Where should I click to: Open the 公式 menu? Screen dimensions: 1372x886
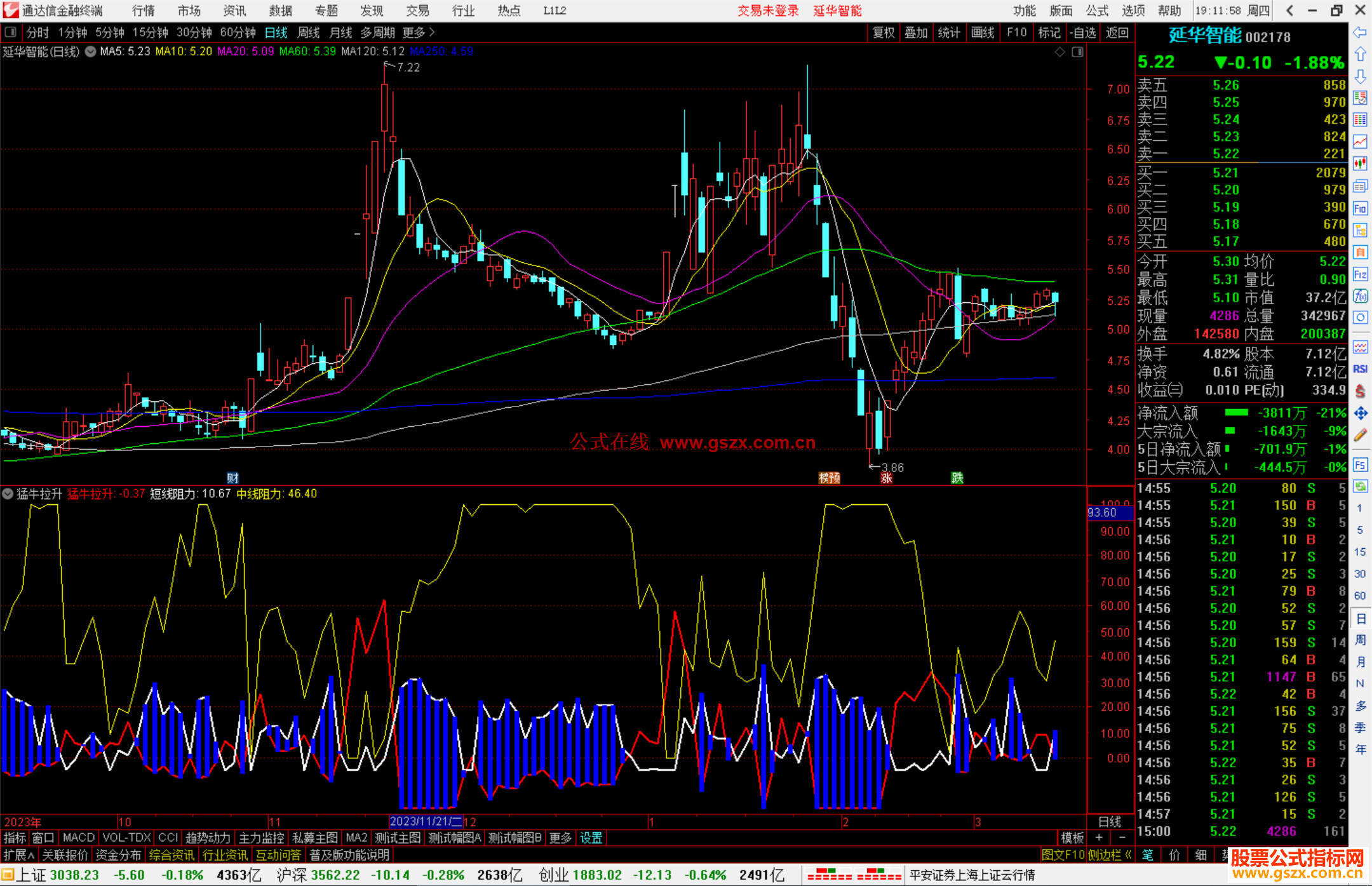click(x=1097, y=10)
